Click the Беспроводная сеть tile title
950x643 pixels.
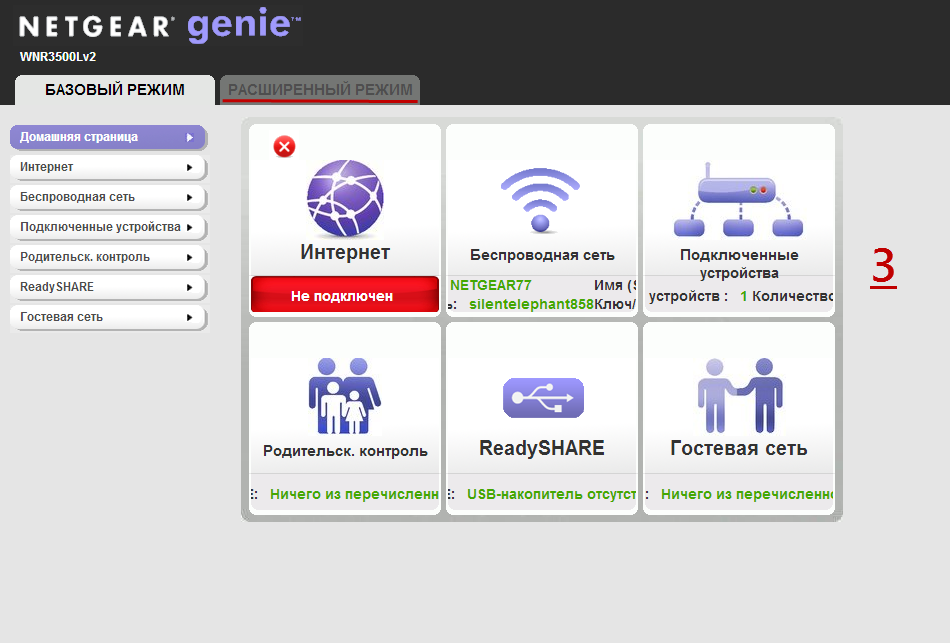click(542, 255)
